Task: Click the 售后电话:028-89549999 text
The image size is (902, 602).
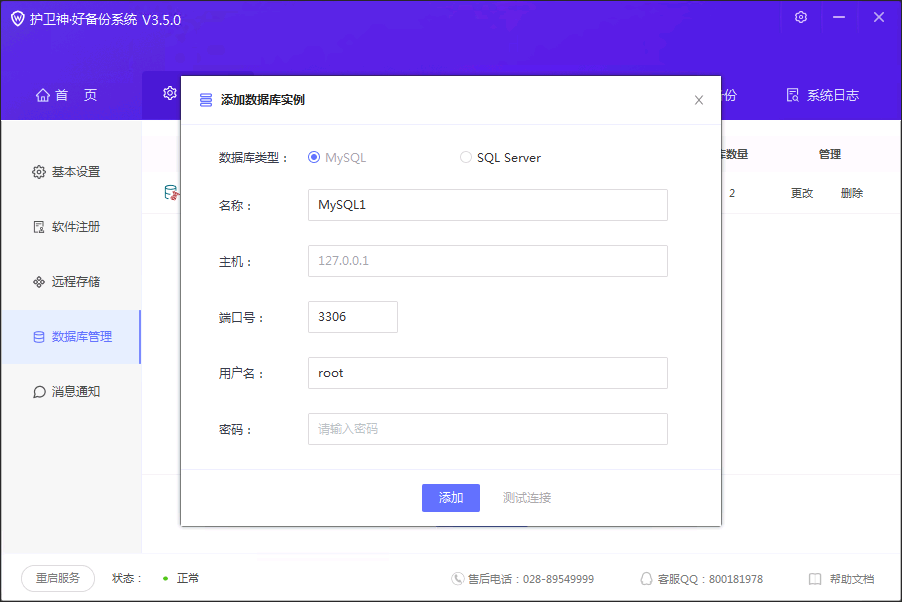Action: pos(531,579)
